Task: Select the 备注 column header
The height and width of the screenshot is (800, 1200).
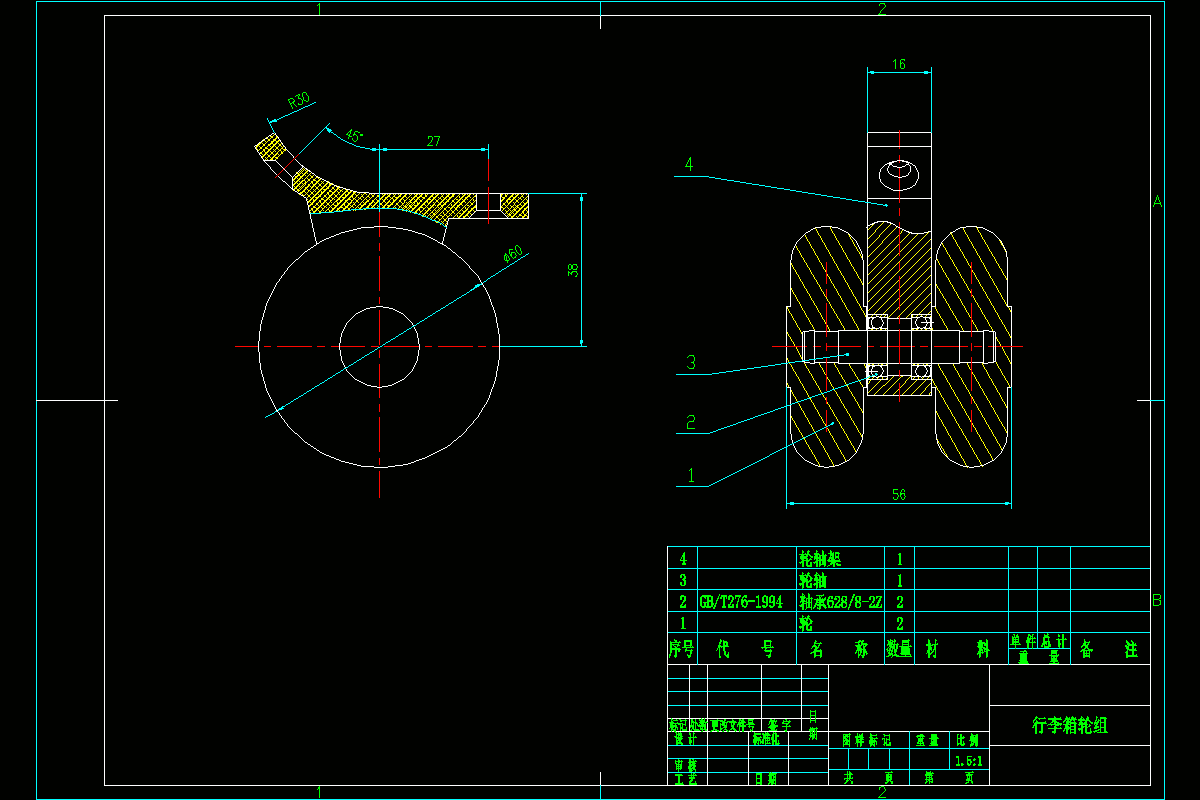Action: [x=1110, y=649]
